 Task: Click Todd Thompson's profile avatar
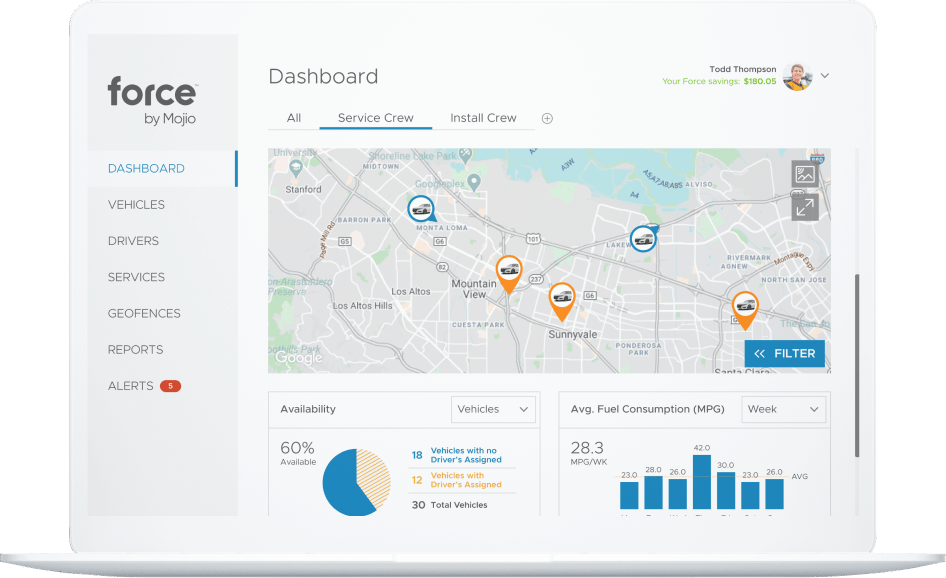(x=797, y=76)
